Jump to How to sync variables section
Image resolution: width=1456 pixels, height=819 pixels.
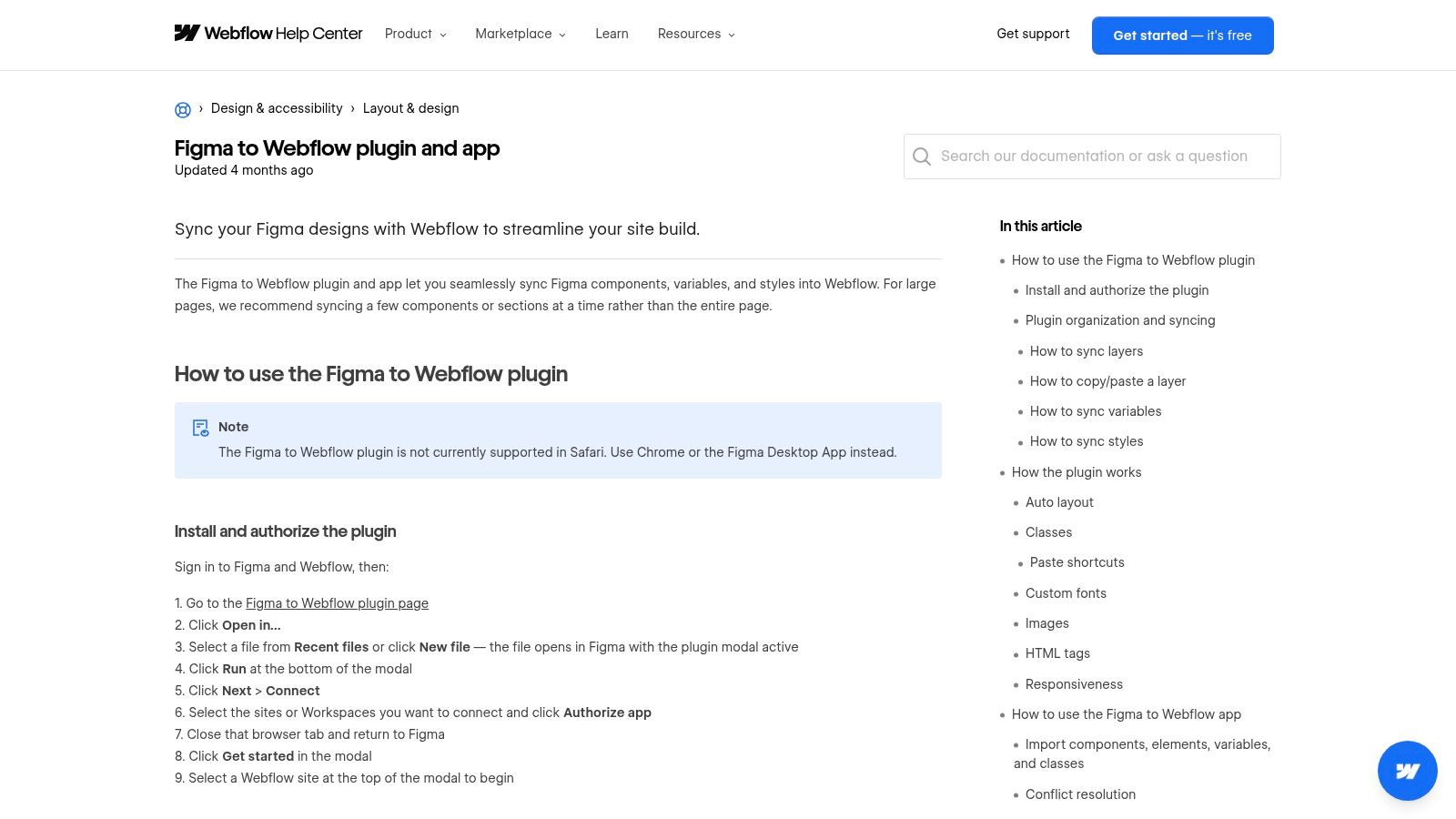[1096, 411]
